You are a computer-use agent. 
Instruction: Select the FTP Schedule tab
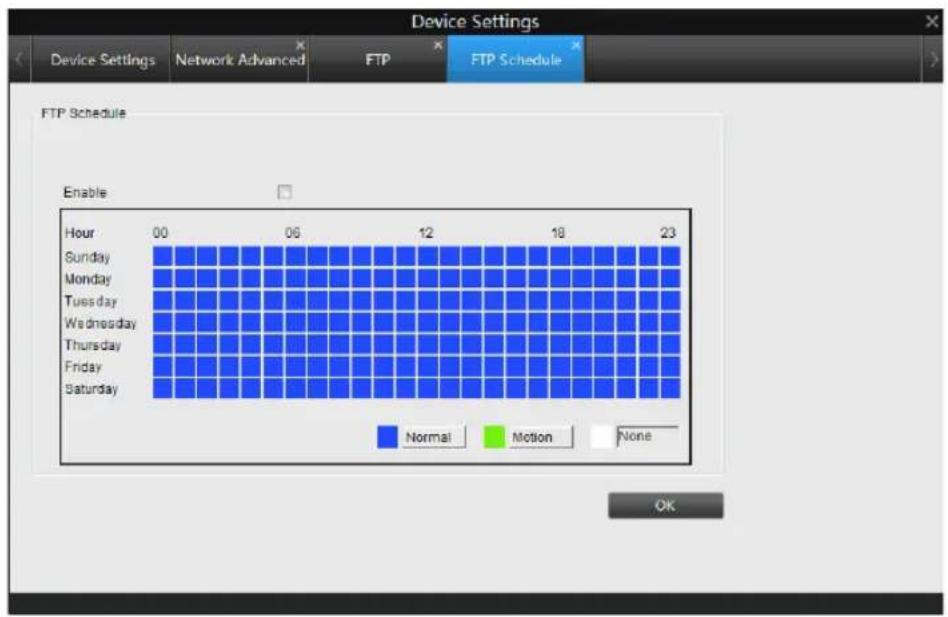point(516,59)
